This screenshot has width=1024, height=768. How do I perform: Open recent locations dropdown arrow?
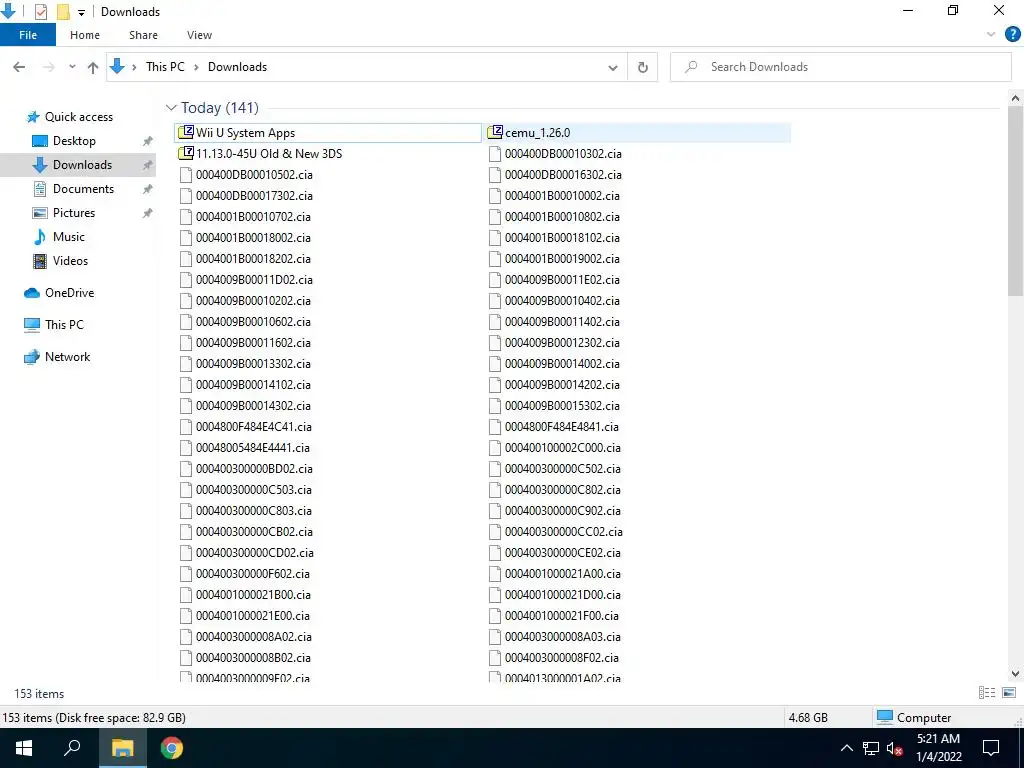pos(72,67)
